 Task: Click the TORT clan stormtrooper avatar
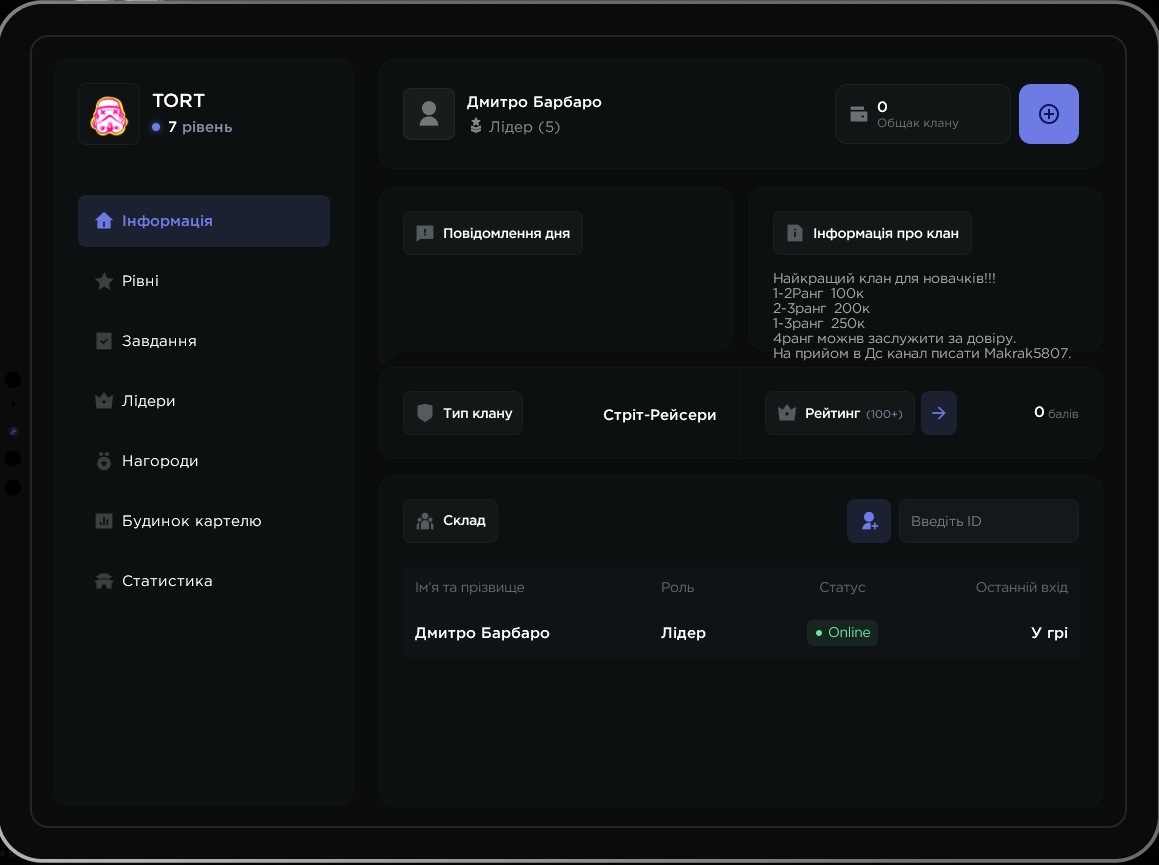[109, 114]
